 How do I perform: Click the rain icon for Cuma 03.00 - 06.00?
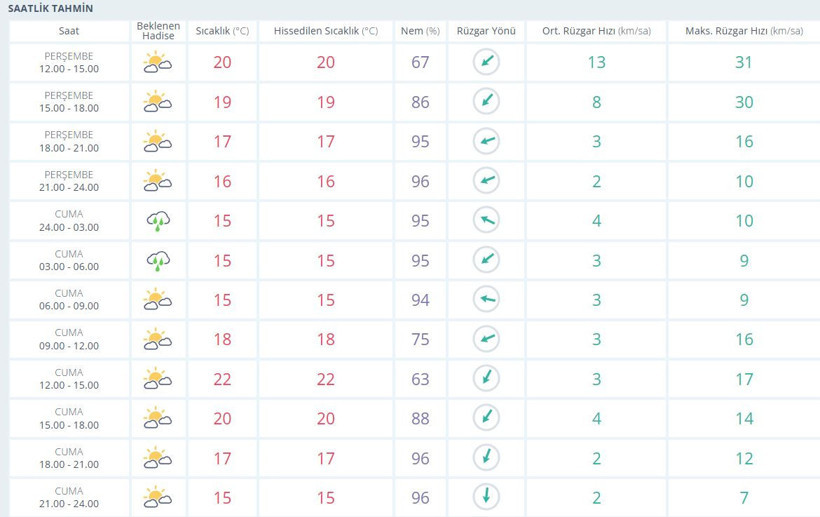point(157,260)
